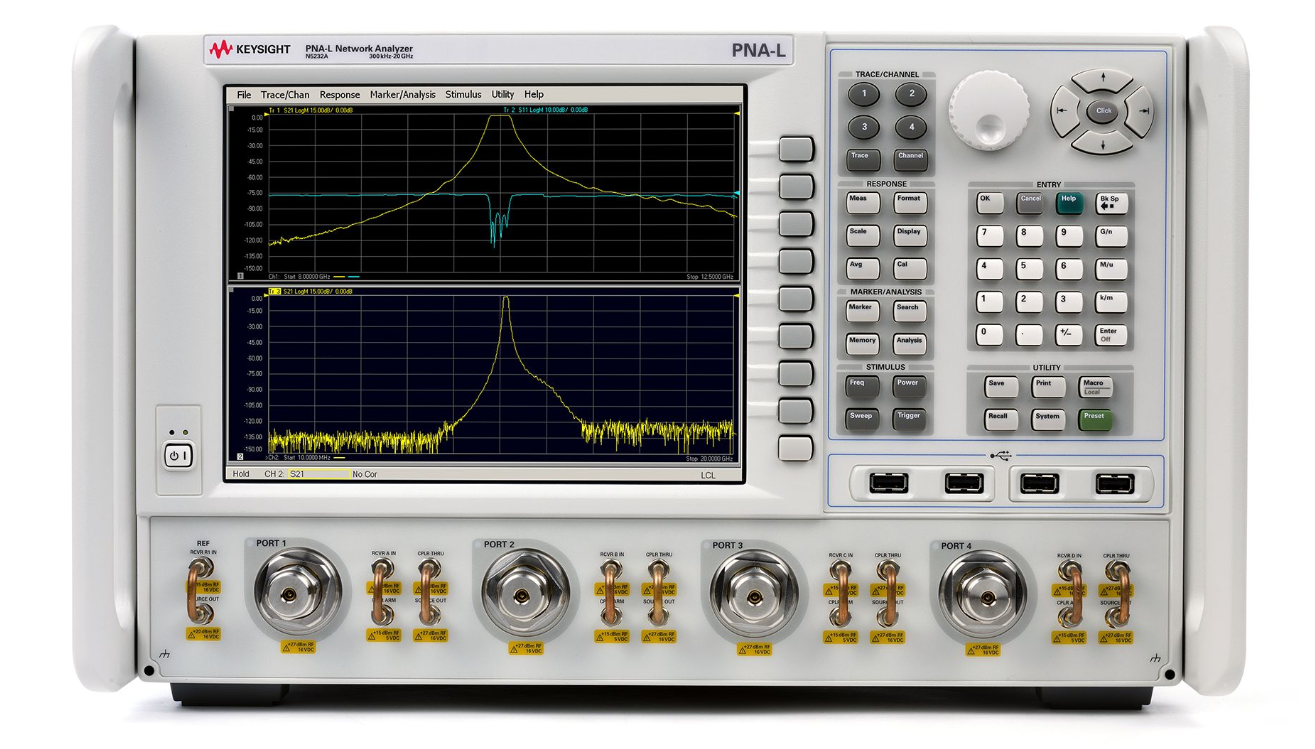Click the Print utility key
This screenshot has width=1315, height=749.
click(x=1048, y=387)
